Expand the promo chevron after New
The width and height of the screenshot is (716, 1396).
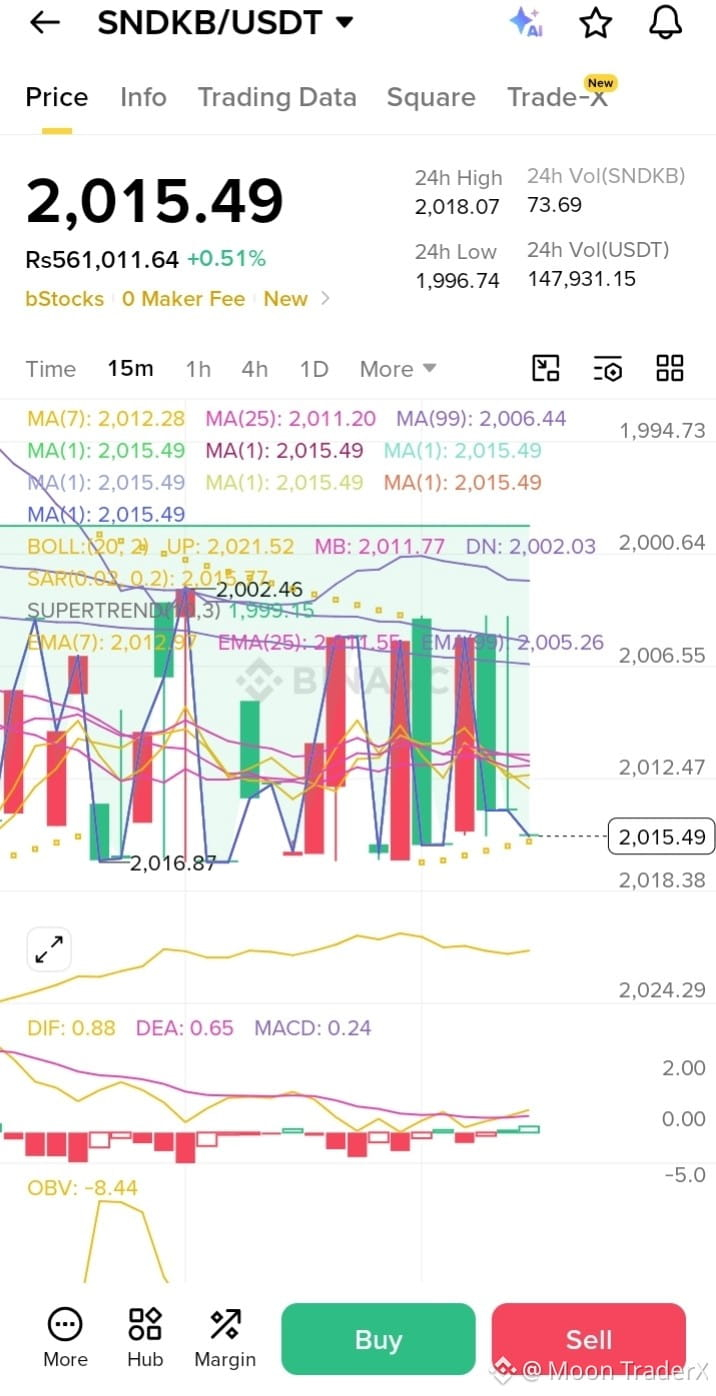tap(324, 299)
